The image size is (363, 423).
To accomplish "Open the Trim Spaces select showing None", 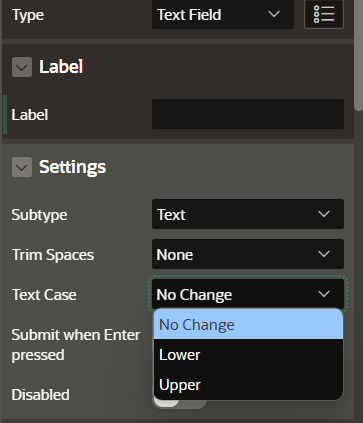I will (x=248, y=254).
